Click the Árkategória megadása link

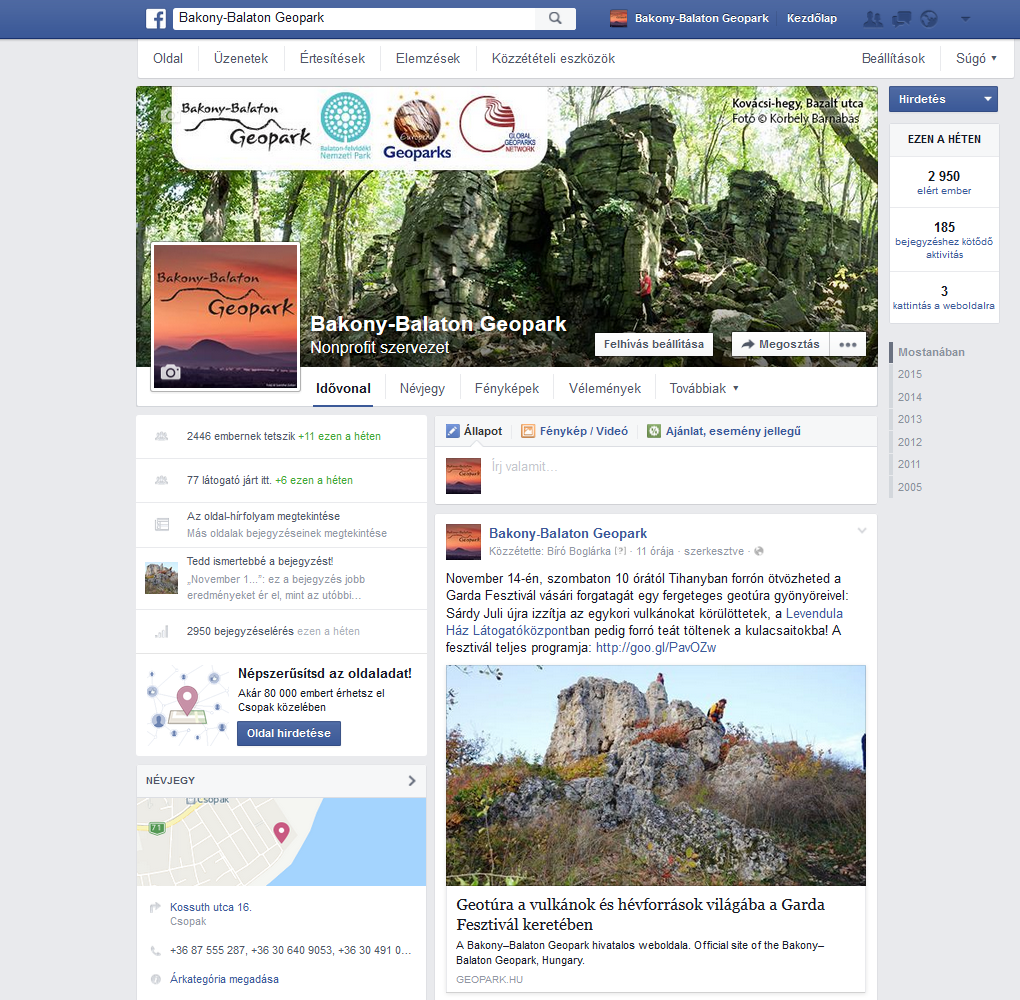click(x=224, y=979)
